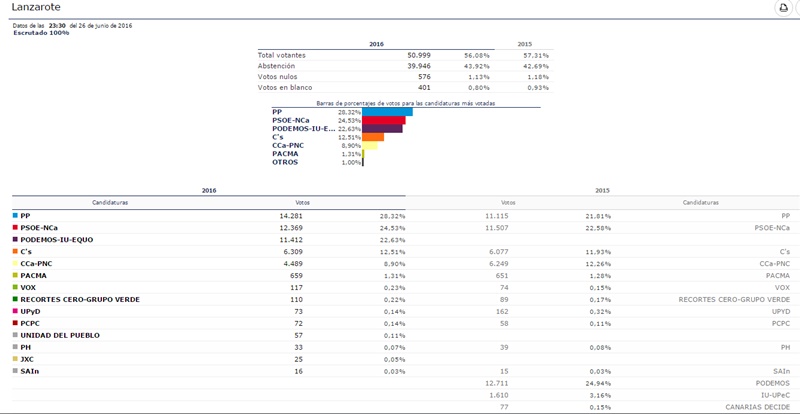The width and height of the screenshot is (800, 414).
Task: Click the orange C's color square in table
Action: point(15,251)
